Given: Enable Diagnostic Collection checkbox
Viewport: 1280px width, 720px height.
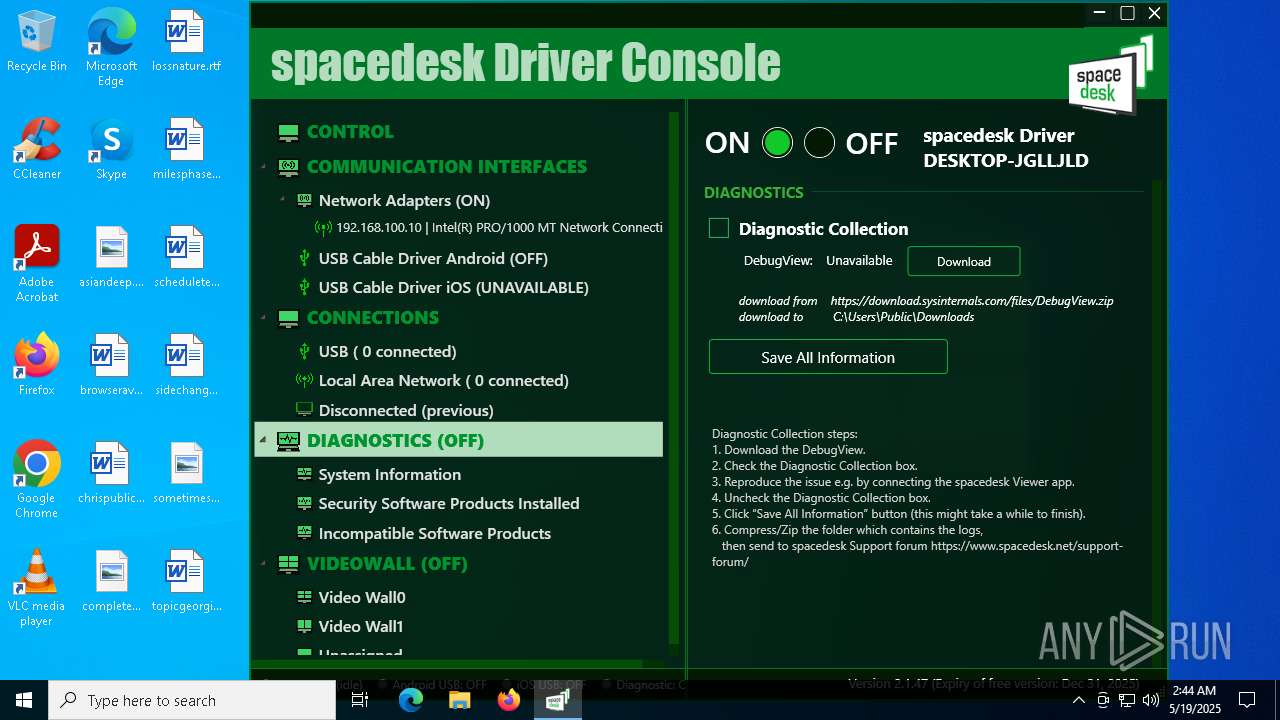Looking at the screenshot, I should (x=719, y=229).
